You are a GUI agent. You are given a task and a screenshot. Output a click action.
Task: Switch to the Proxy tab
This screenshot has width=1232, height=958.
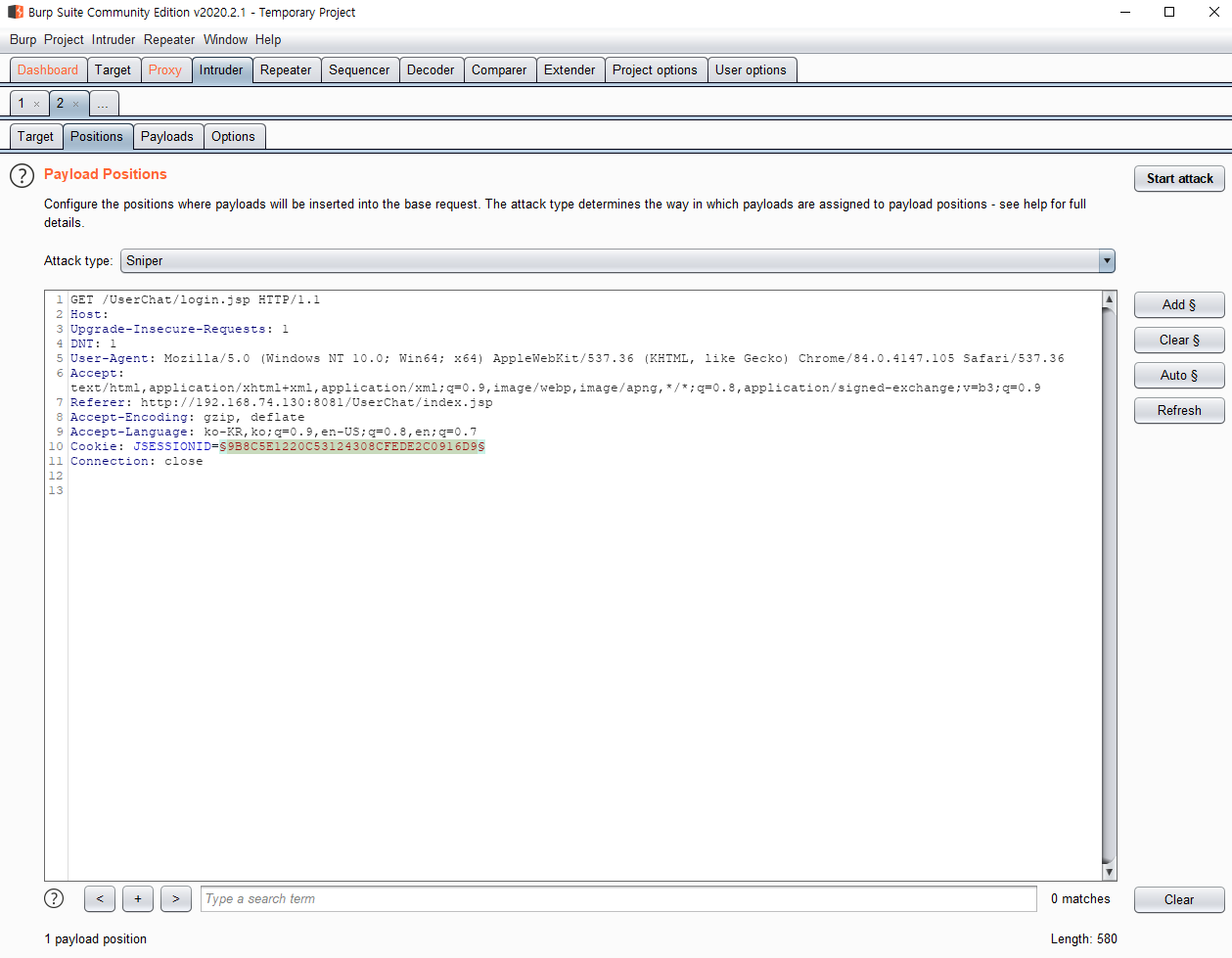(x=165, y=70)
